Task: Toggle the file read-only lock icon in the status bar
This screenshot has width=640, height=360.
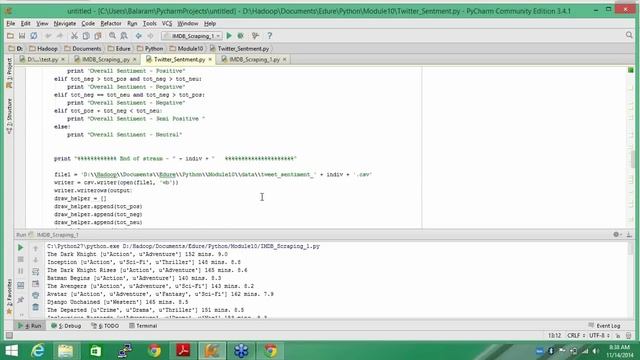Action: (x=618, y=336)
